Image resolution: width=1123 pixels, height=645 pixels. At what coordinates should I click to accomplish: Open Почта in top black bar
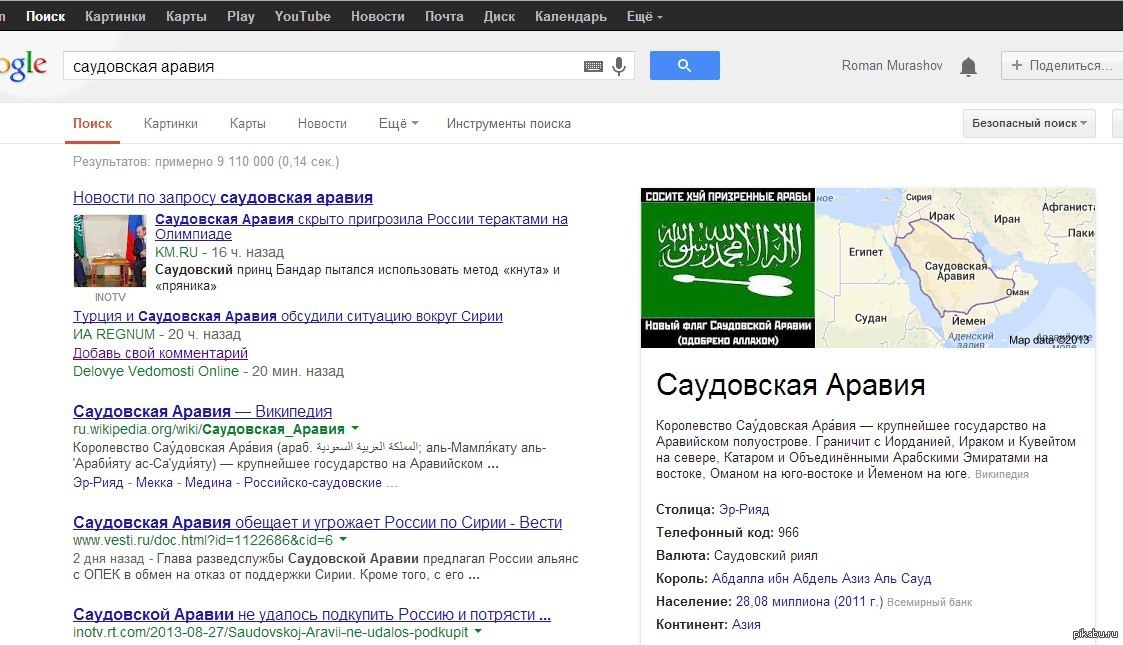coord(444,16)
